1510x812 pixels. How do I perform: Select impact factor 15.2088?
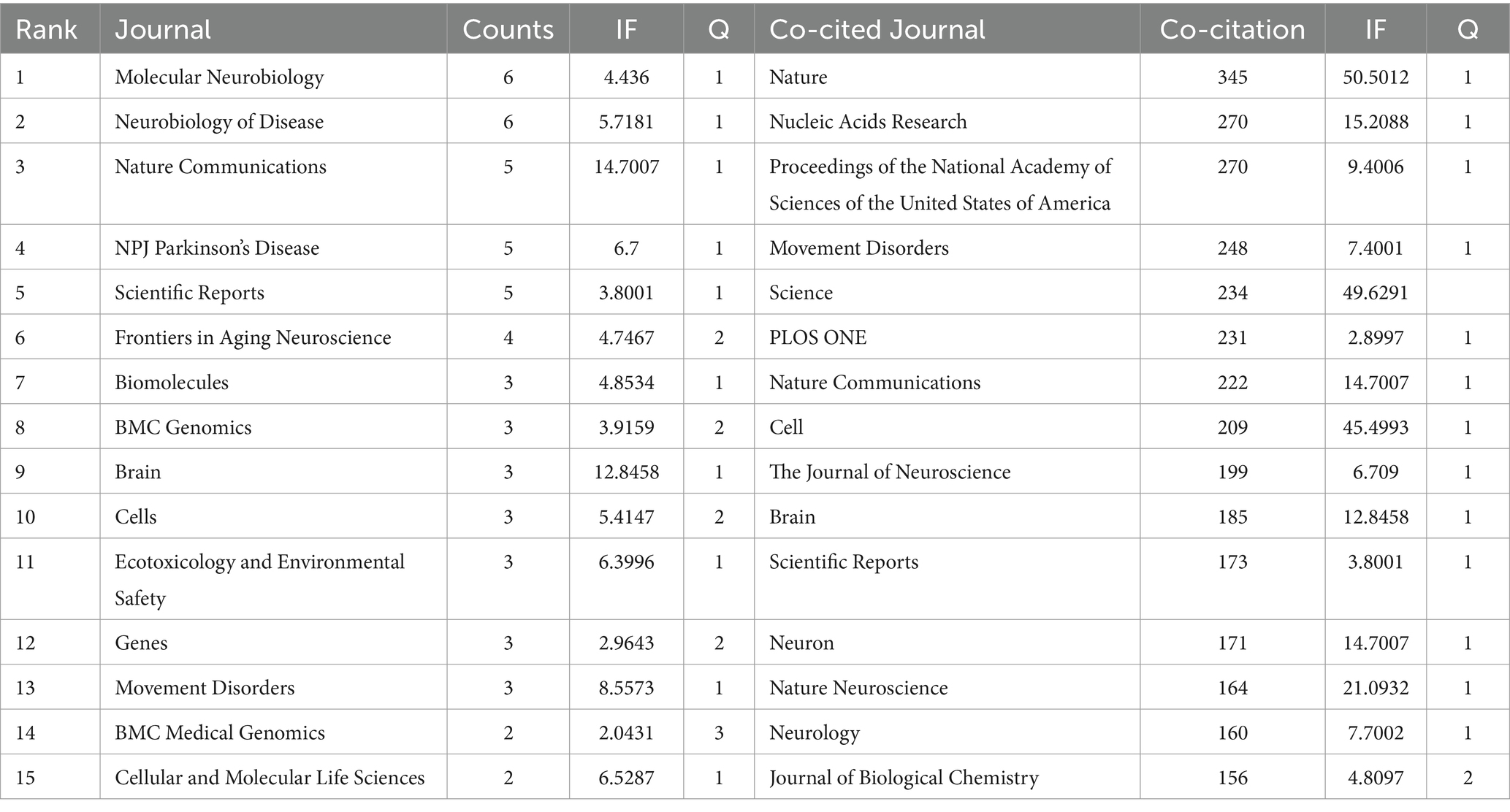[x=1376, y=121]
